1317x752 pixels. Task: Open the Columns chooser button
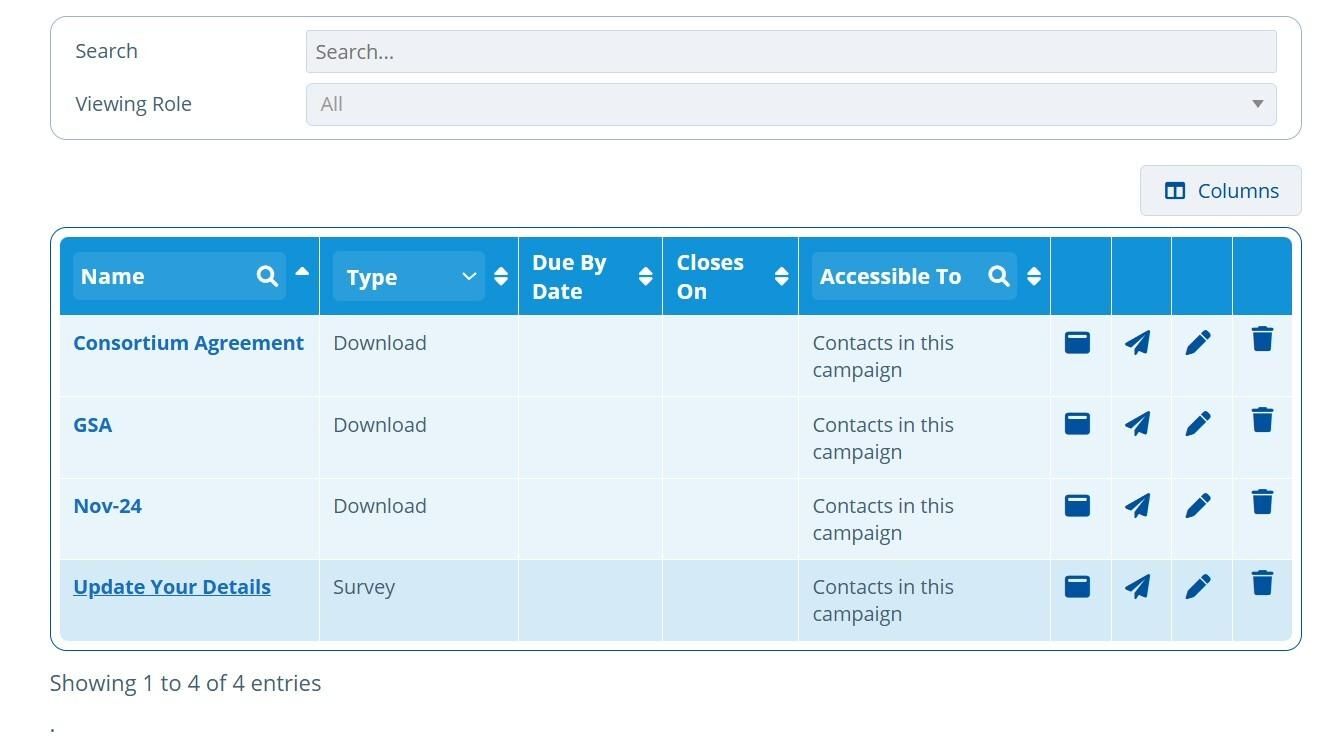1220,191
